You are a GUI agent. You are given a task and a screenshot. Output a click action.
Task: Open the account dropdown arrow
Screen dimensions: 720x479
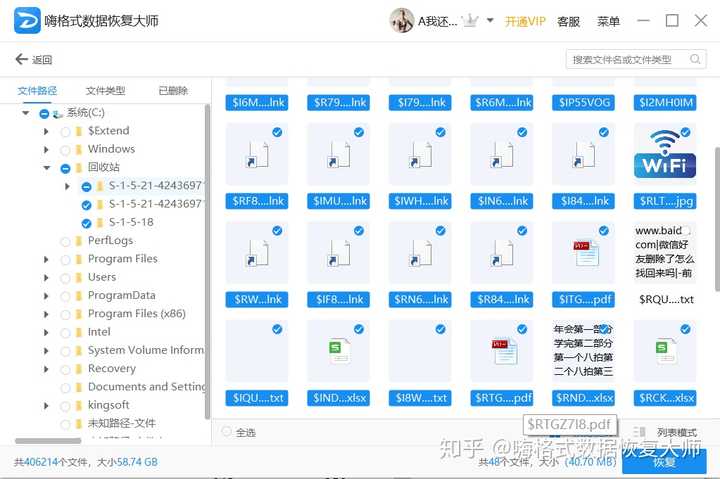click(490, 21)
